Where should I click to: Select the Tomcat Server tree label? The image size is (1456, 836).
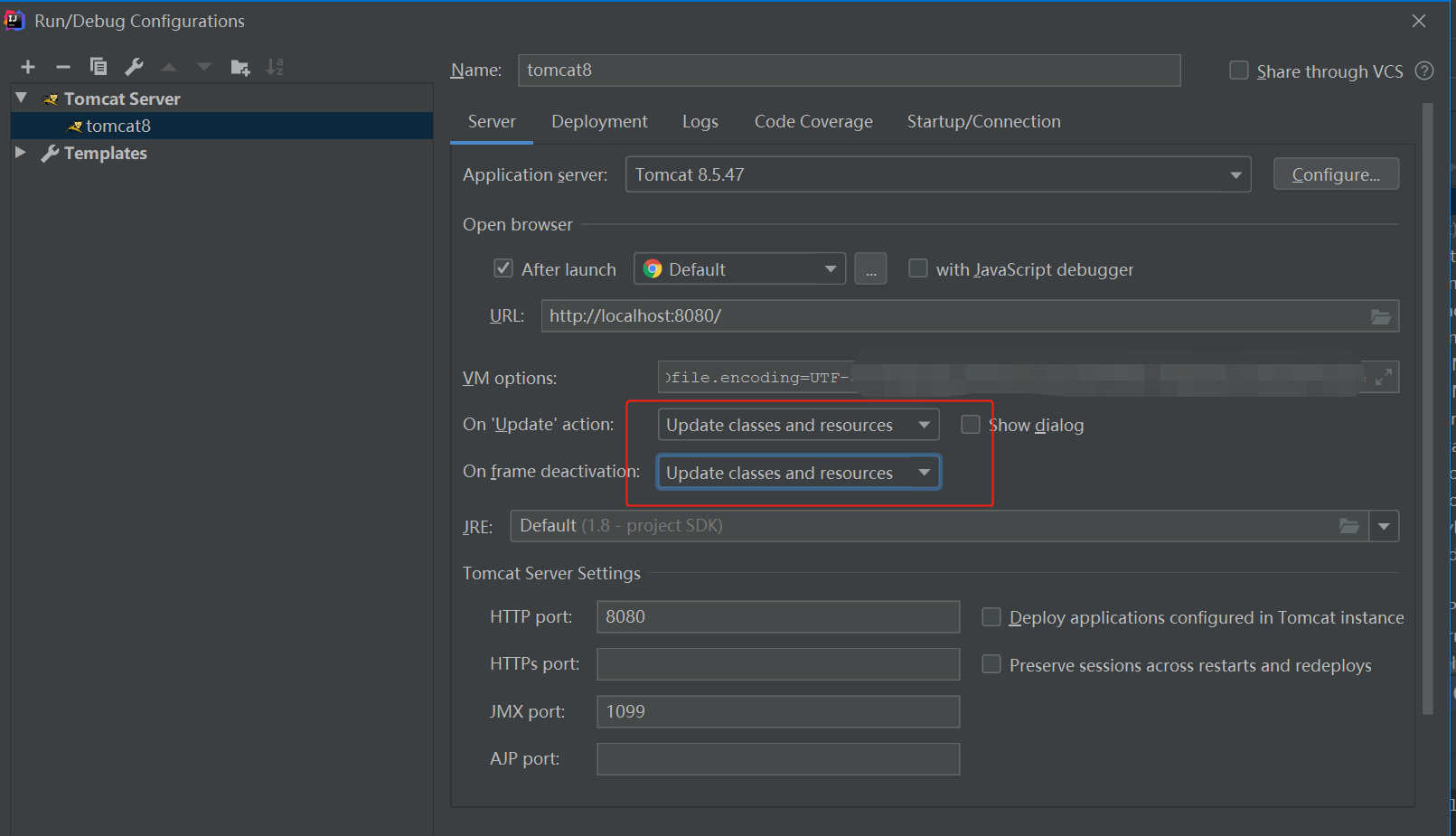(x=122, y=99)
